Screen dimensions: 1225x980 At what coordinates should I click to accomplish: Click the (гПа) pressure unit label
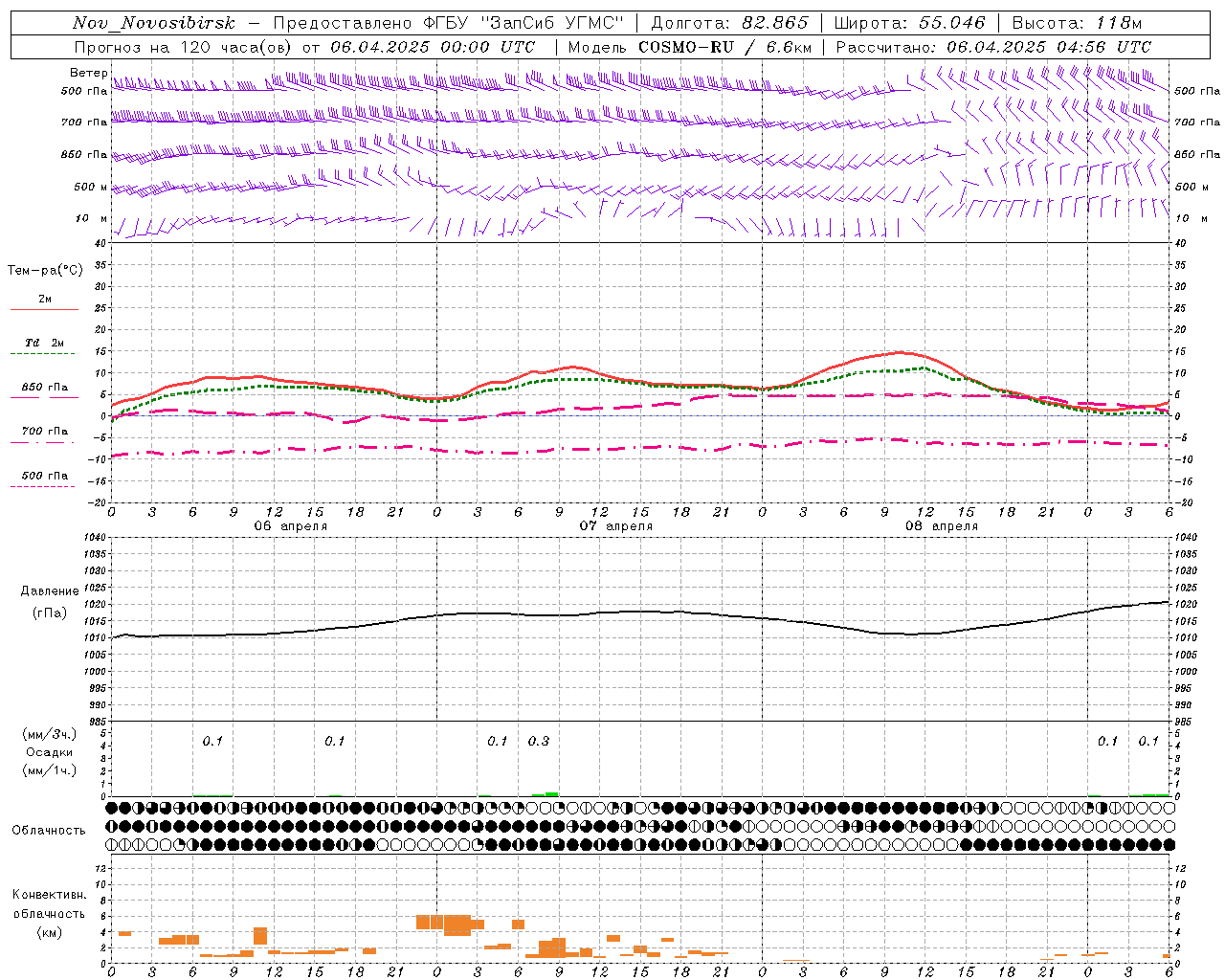50,612
